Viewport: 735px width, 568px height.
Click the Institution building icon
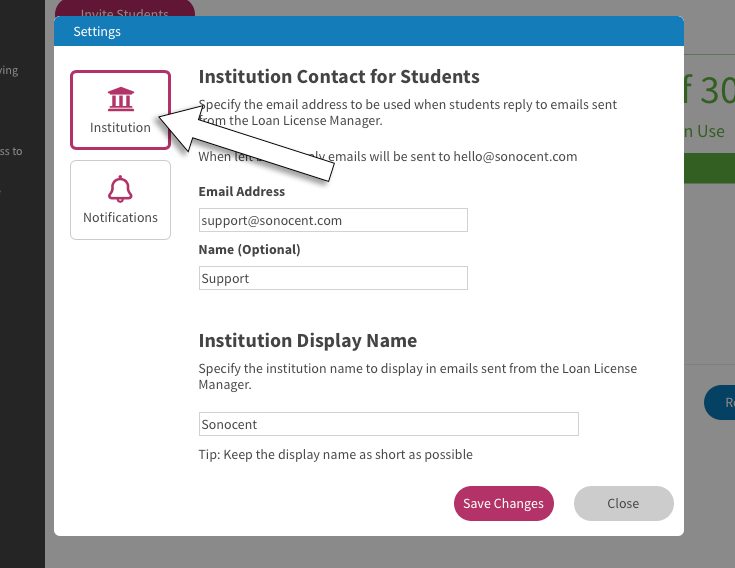[121, 99]
